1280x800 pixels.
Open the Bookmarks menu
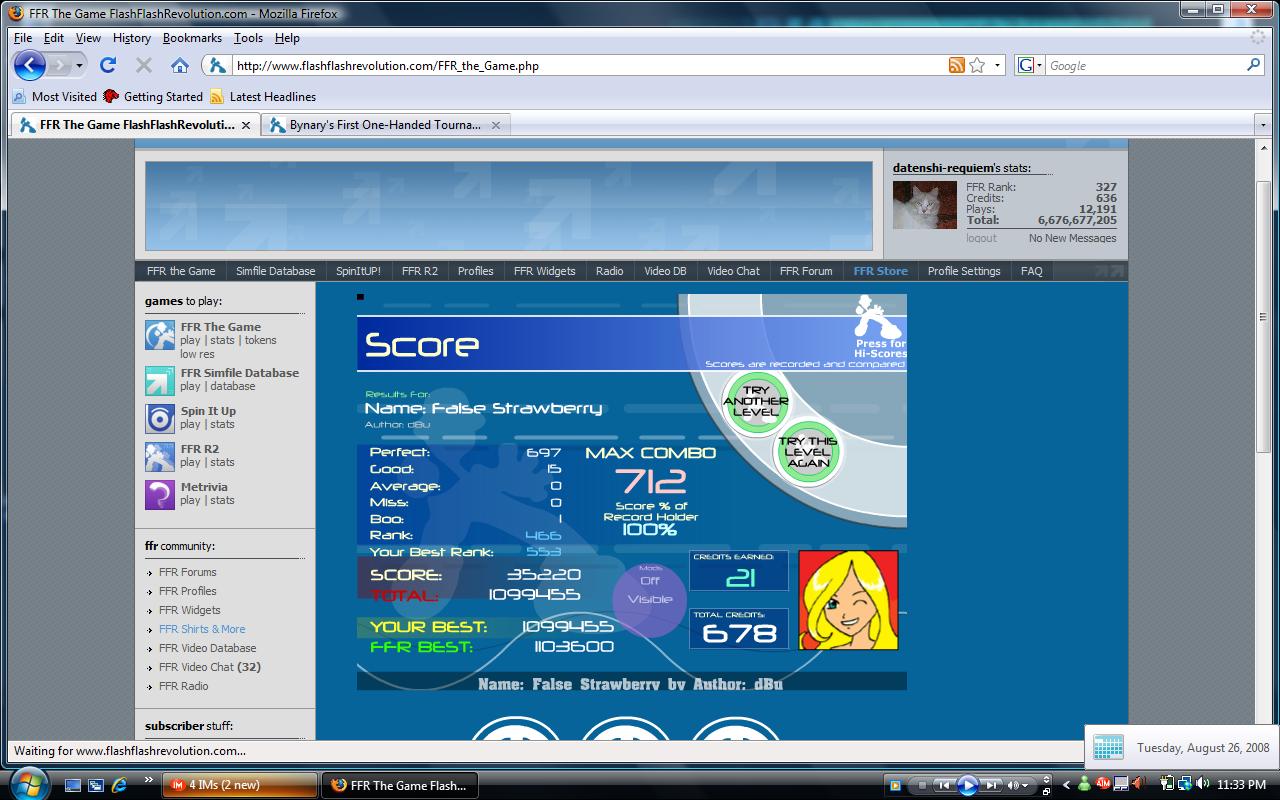(x=192, y=38)
